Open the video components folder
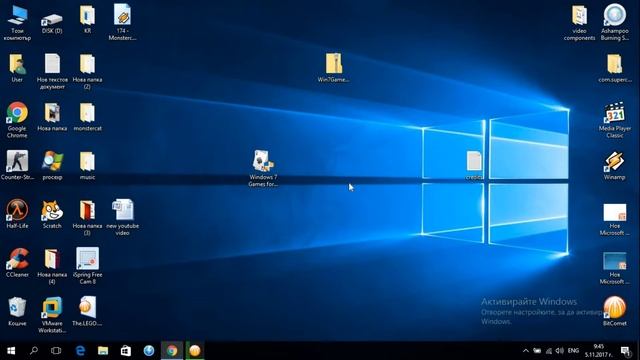640x360 pixels. pyautogui.click(x=579, y=22)
